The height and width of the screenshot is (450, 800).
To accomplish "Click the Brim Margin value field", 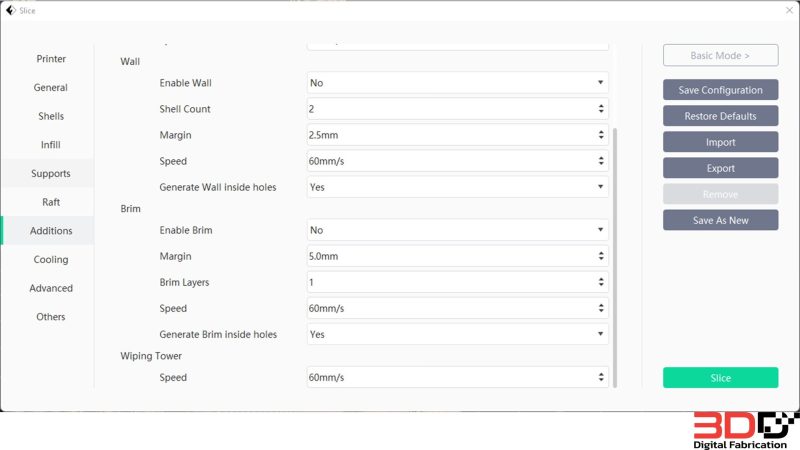I will tap(450, 257).
